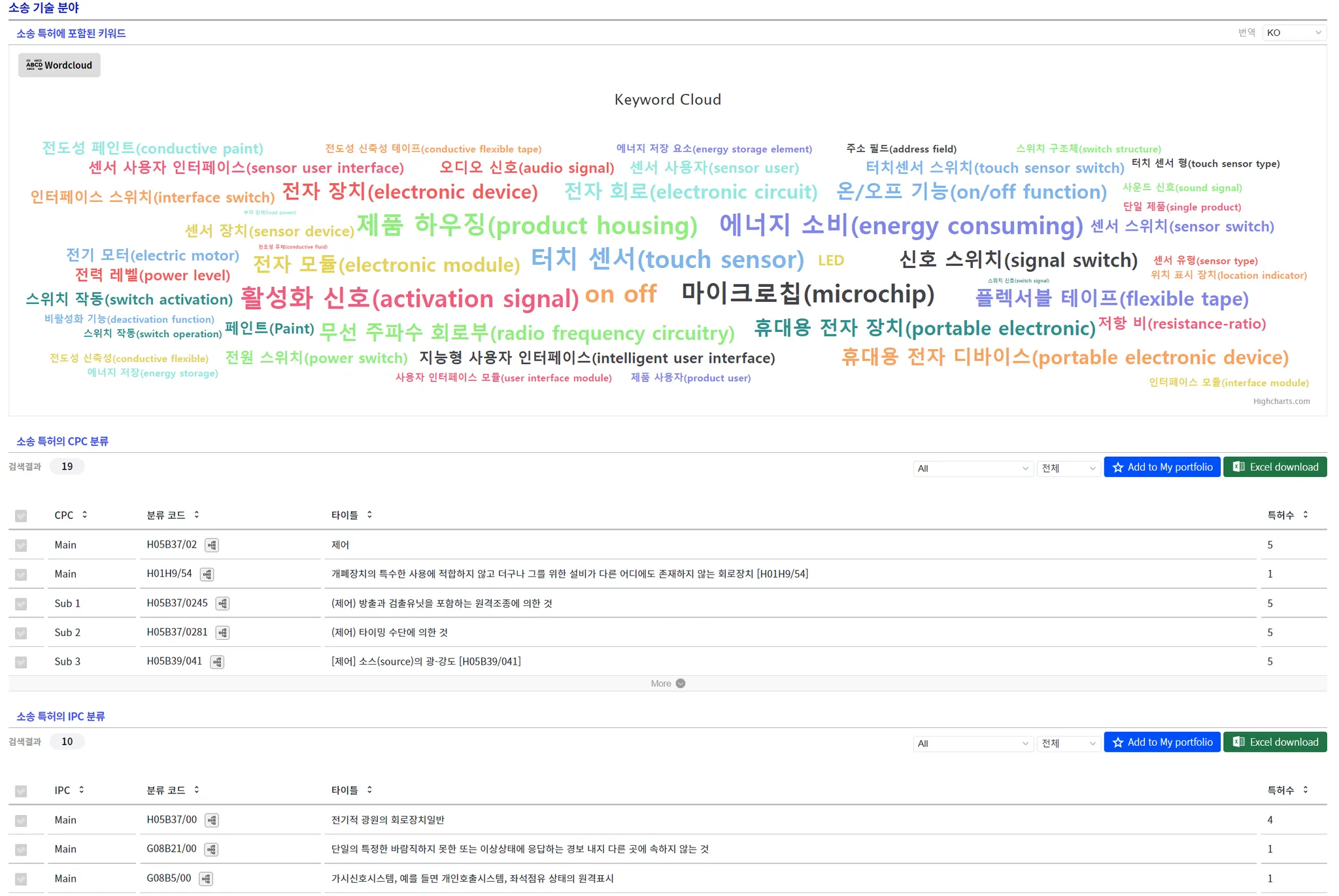This screenshot has height=896, width=1339.
Task: Click Excel download in CPC section
Action: coord(1274,467)
